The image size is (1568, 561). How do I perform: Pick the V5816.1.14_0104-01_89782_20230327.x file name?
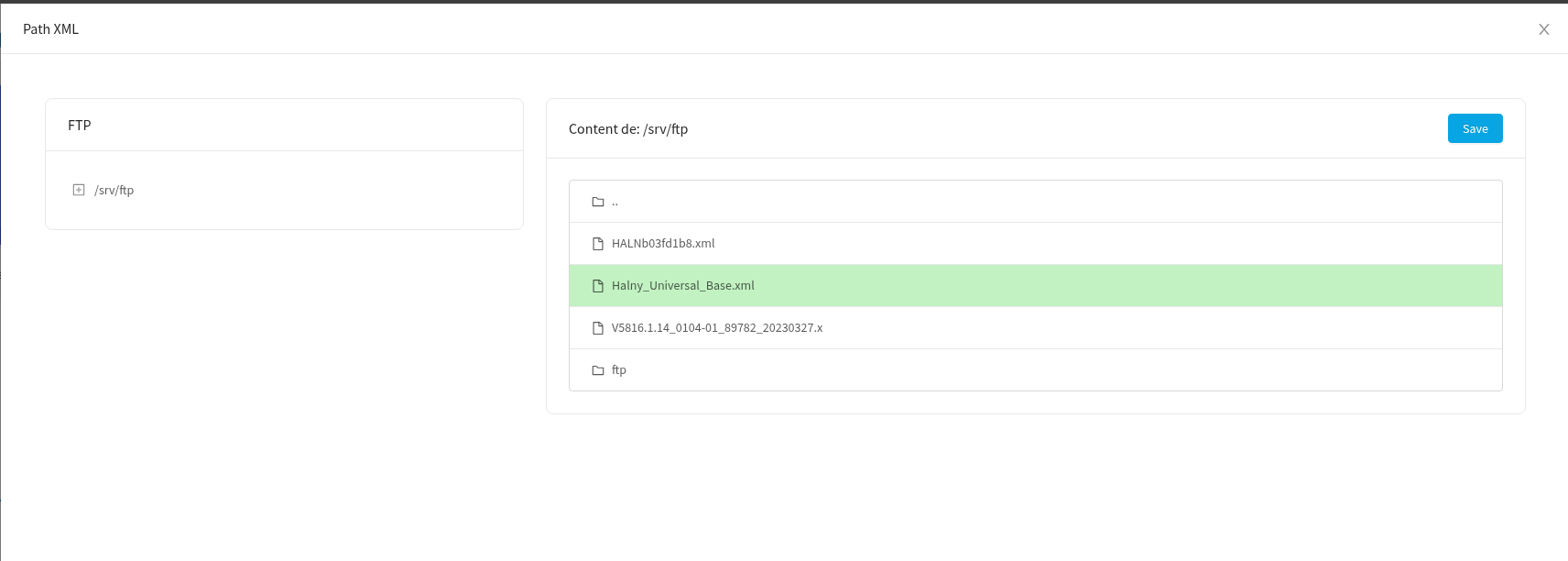pyautogui.click(x=717, y=328)
